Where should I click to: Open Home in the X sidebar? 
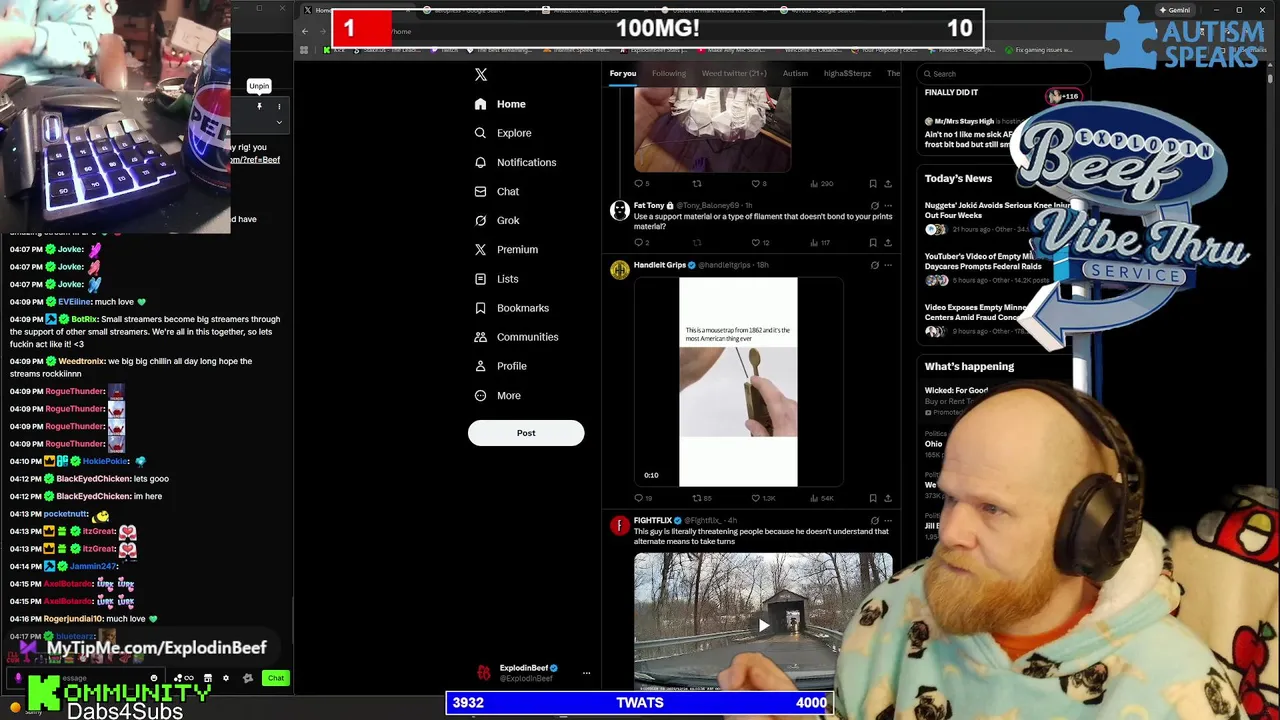(x=500, y=104)
